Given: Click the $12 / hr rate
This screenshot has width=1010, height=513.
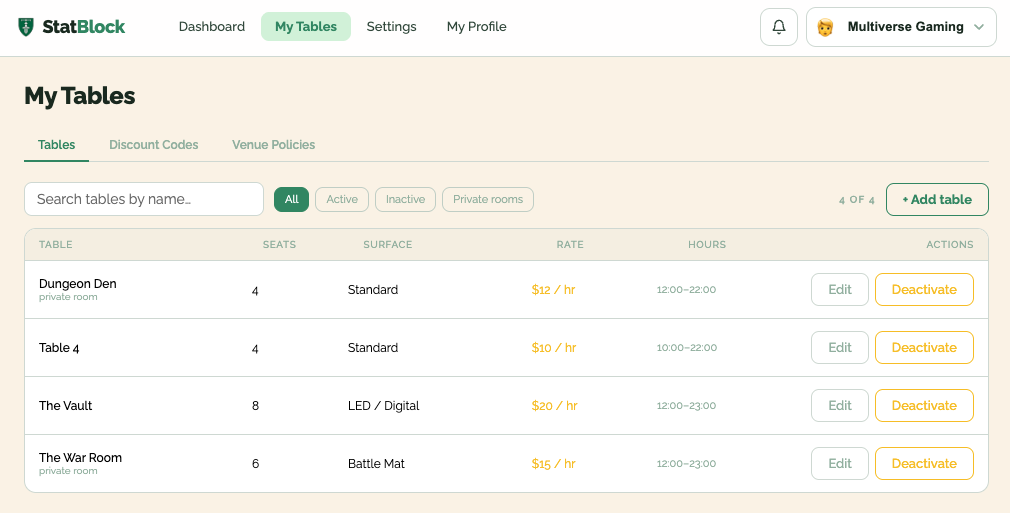Looking at the screenshot, I should click(553, 290).
